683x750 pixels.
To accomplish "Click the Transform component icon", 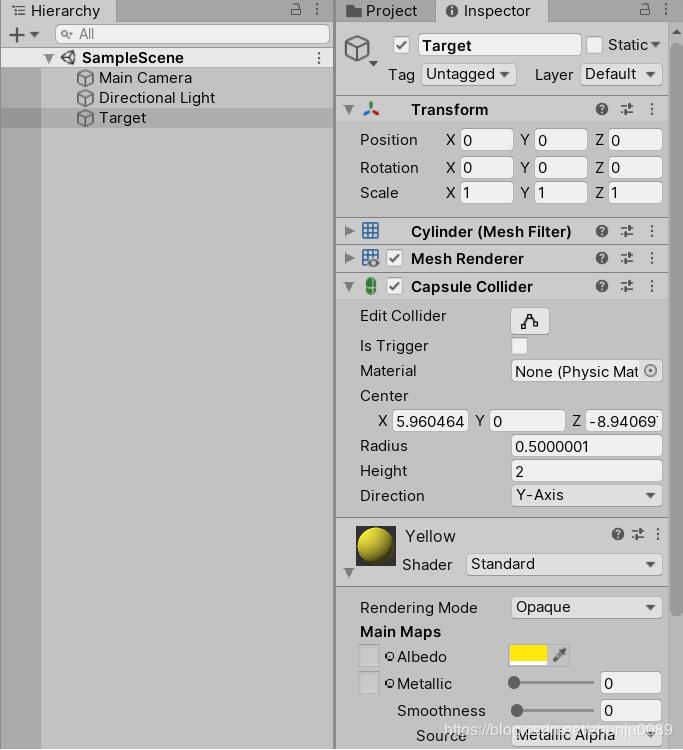I will (x=371, y=110).
